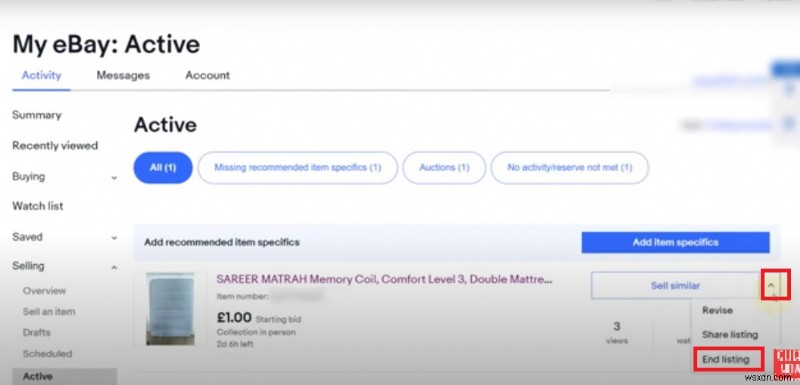800x385 pixels.
Task: Open the mattress listing thumbnail image
Action: 170,309
